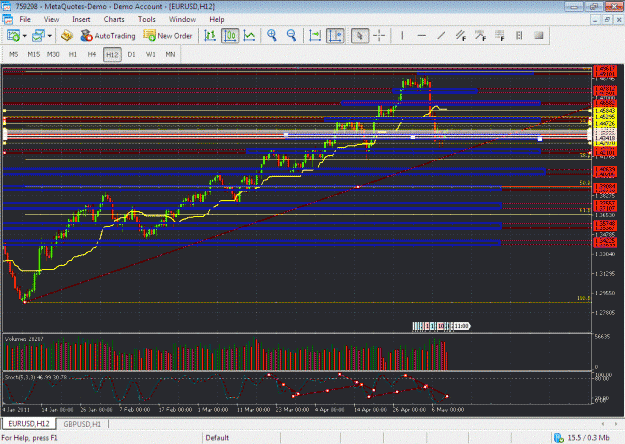Open the File menu
This screenshot has width=625, height=444.
pyautogui.click(x=25, y=20)
